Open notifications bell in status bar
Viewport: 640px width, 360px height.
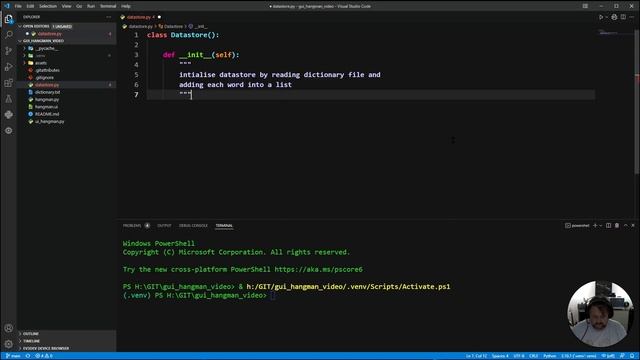click(632, 356)
